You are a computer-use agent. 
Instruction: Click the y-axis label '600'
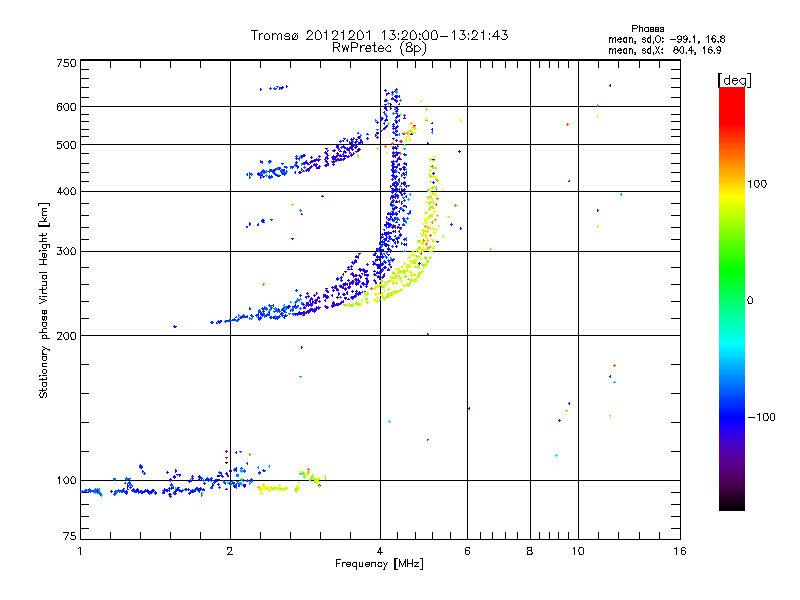click(x=66, y=107)
